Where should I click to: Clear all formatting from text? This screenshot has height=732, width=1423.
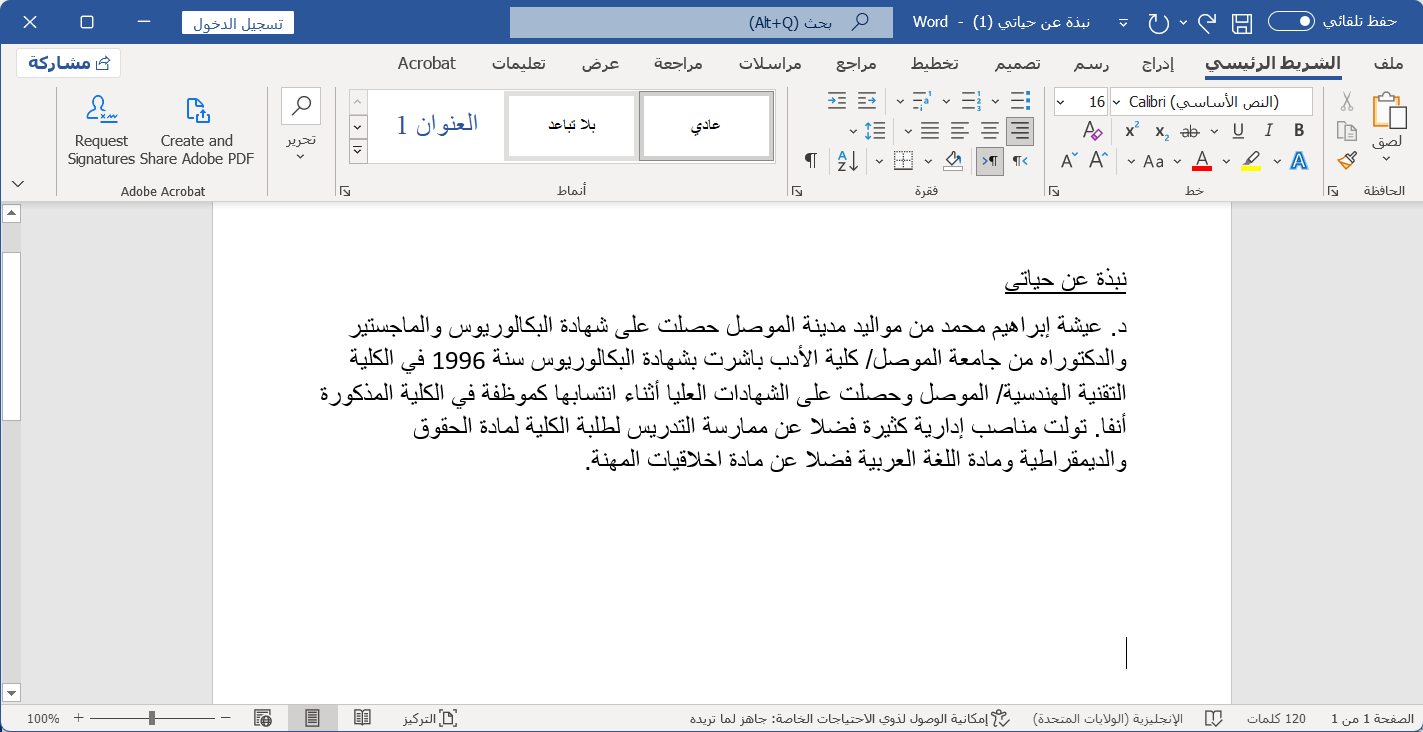[1094, 131]
